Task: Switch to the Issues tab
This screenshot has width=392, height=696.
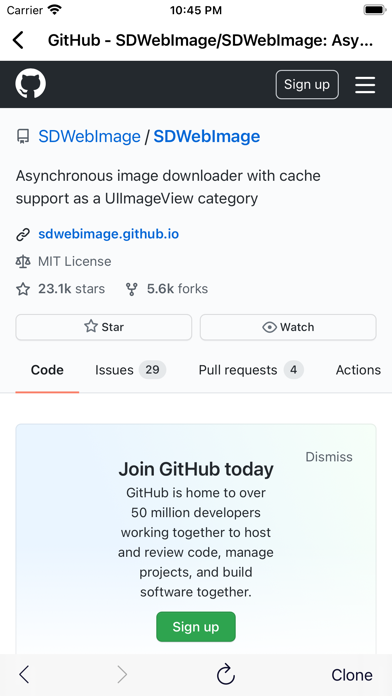Action: click(131, 370)
